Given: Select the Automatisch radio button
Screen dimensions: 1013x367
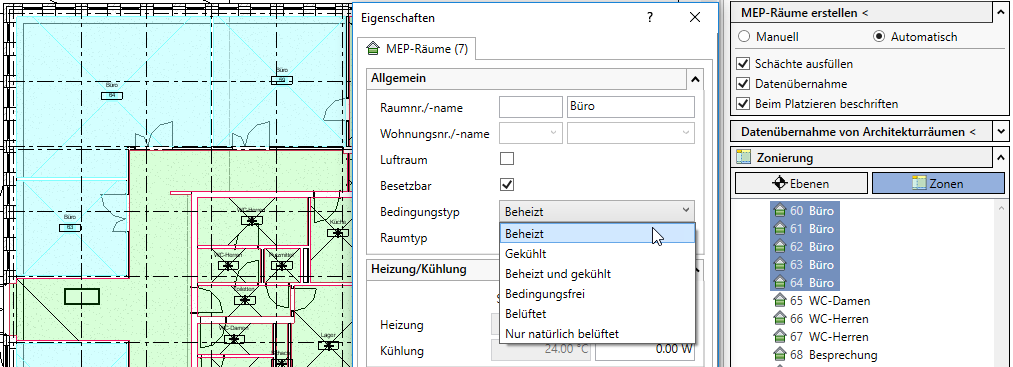Looking at the screenshot, I should point(879,37).
